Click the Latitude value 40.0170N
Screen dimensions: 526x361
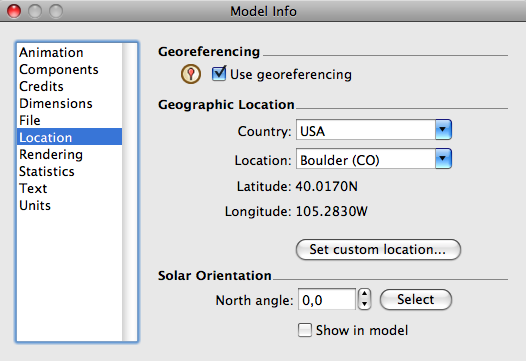click(326, 186)
